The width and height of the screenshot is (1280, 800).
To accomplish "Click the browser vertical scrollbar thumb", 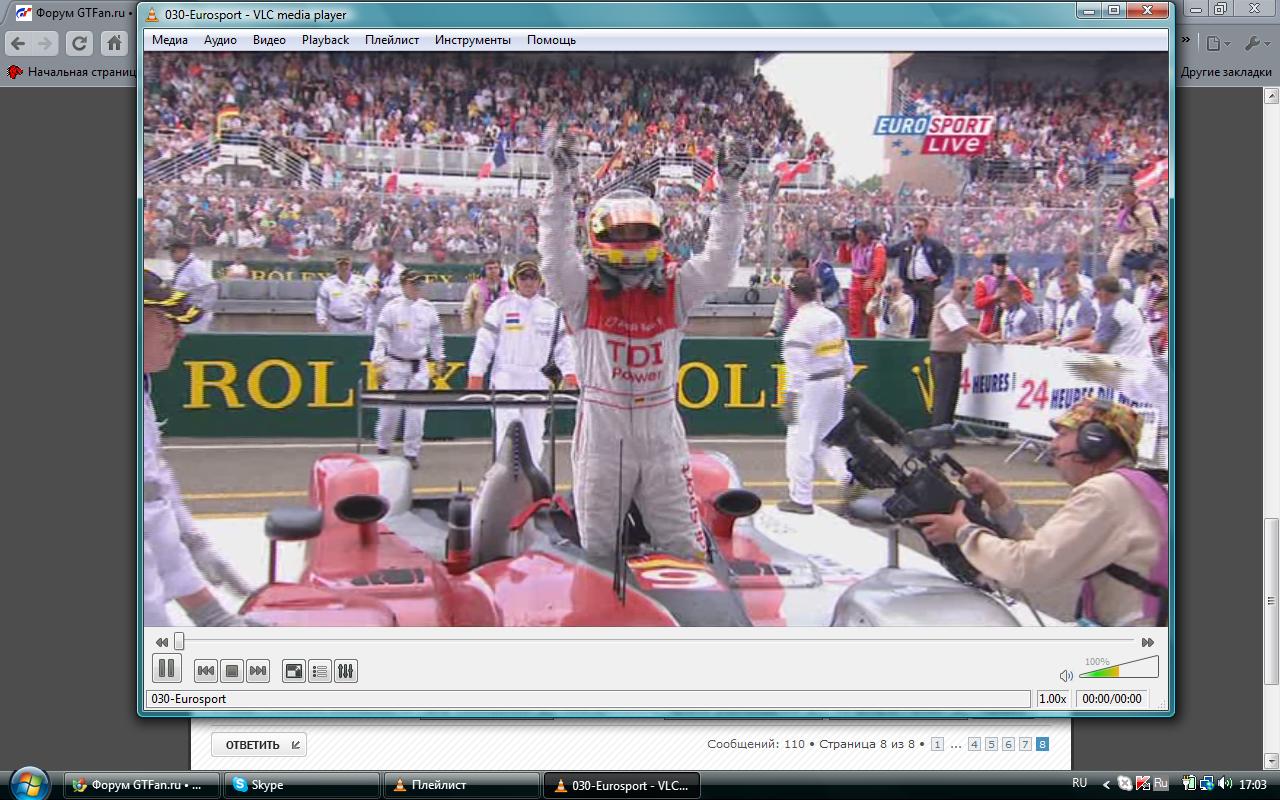I will (x=1272, y=602).
